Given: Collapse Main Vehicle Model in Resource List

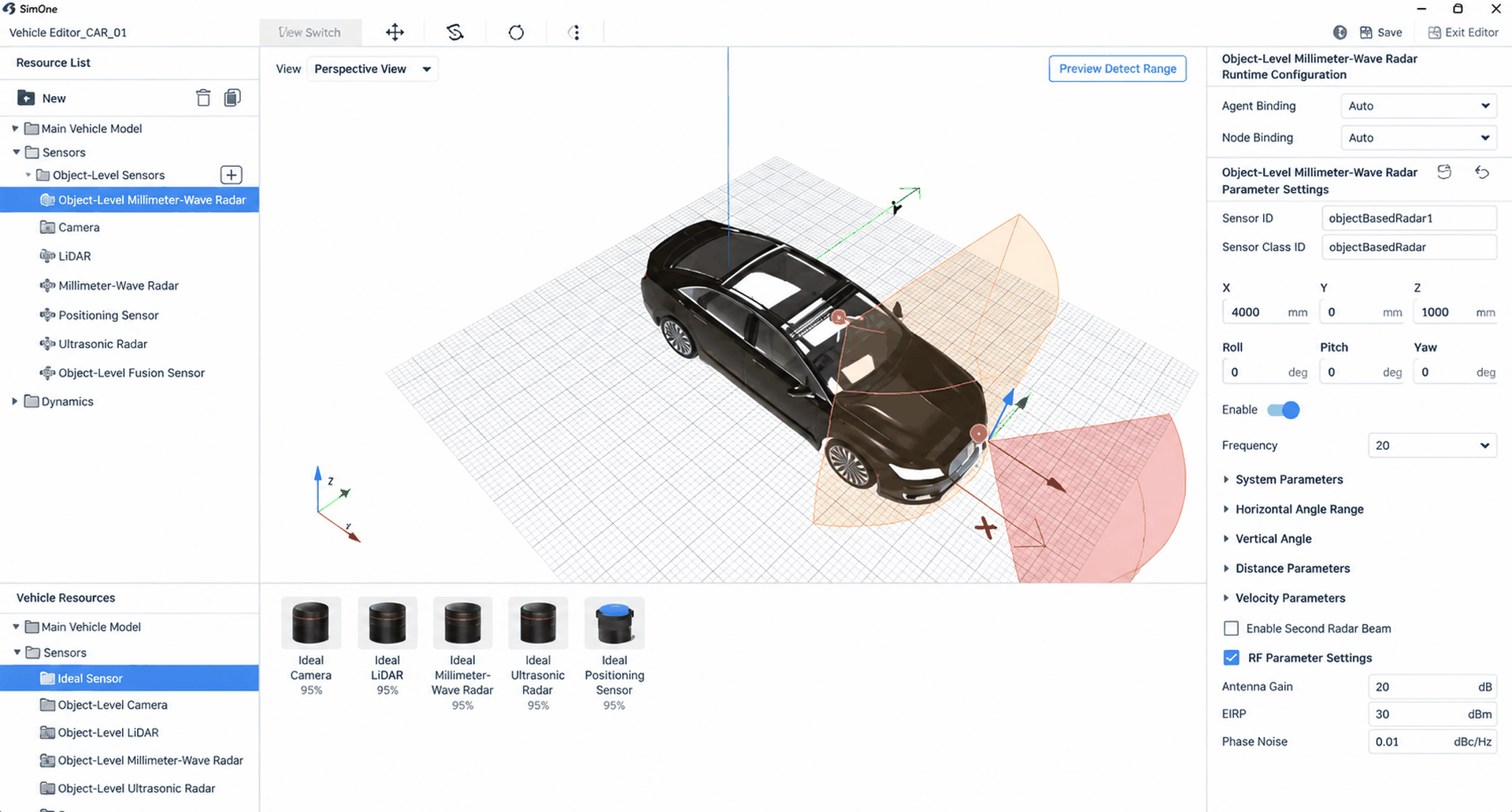Looking at the screenshot, I should pos(15,128).
